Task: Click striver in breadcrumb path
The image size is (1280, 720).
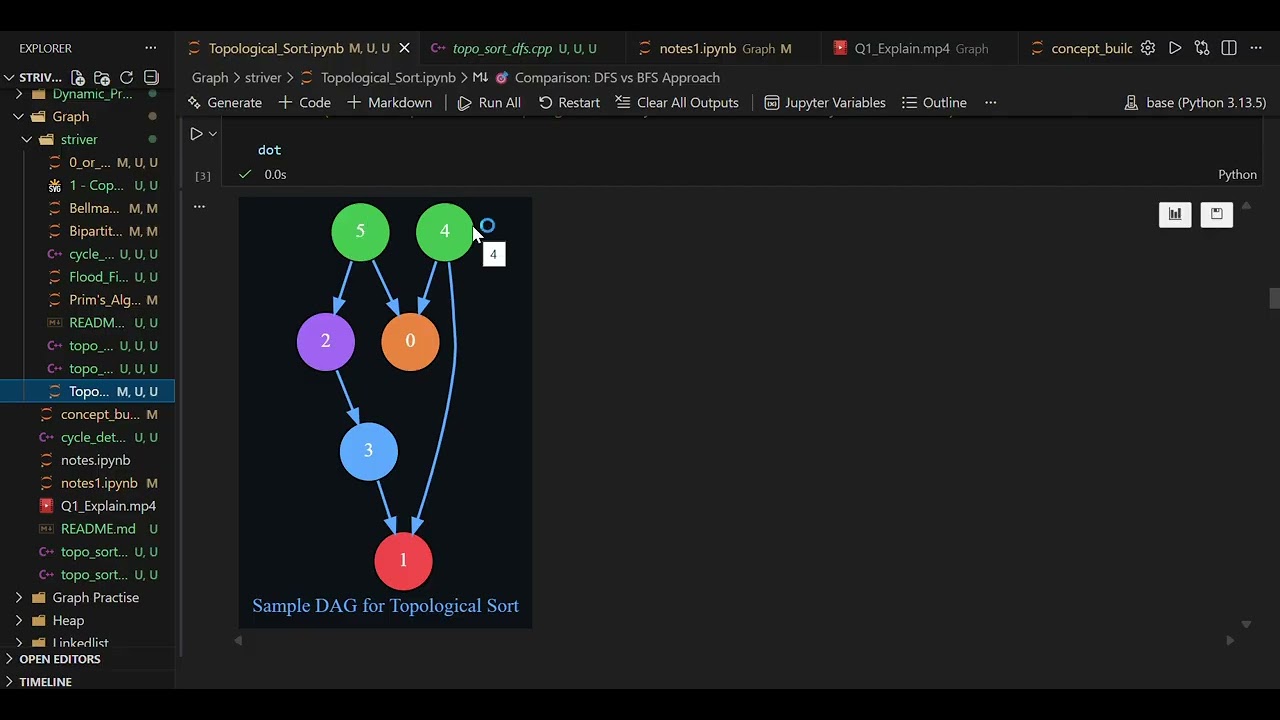Action: (x=263, y=77)
